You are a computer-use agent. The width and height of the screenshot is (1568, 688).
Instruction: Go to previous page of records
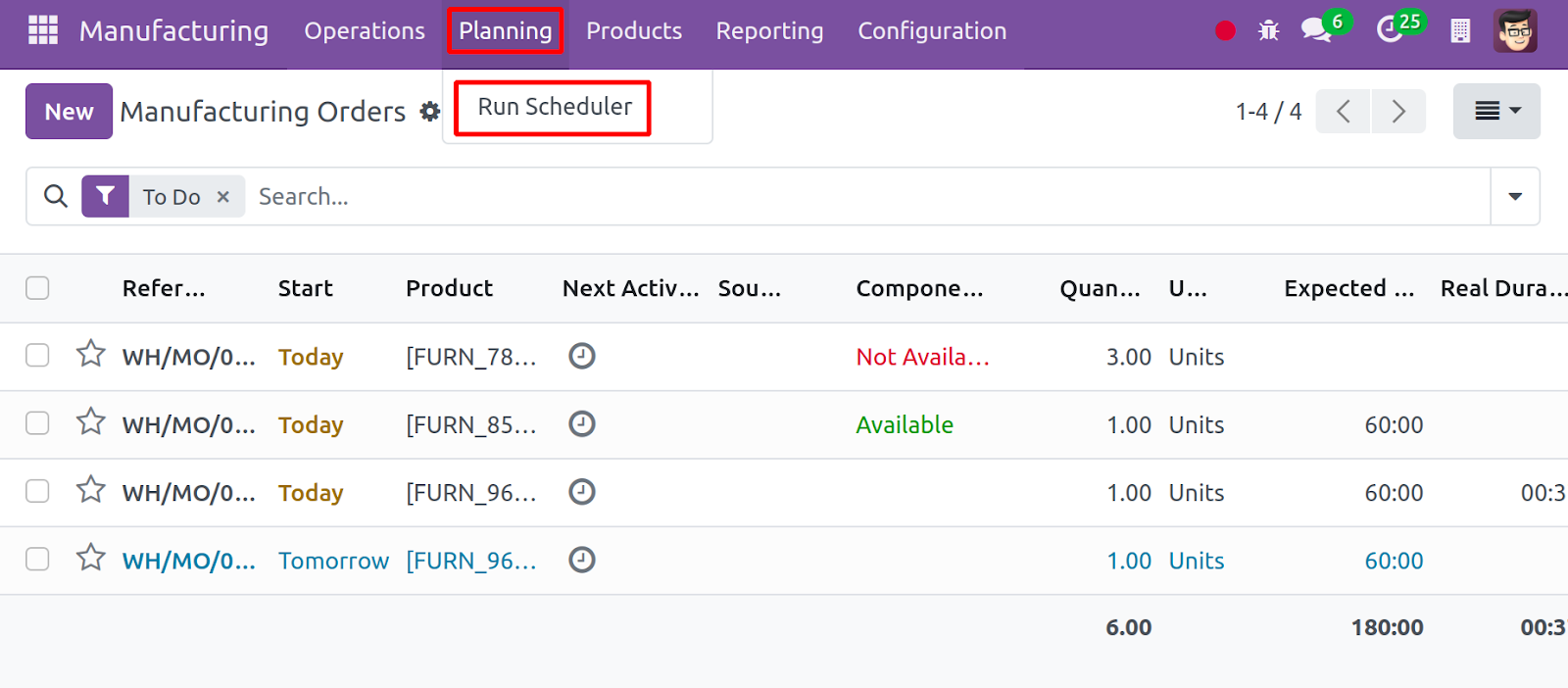[x=1343, y=111]
